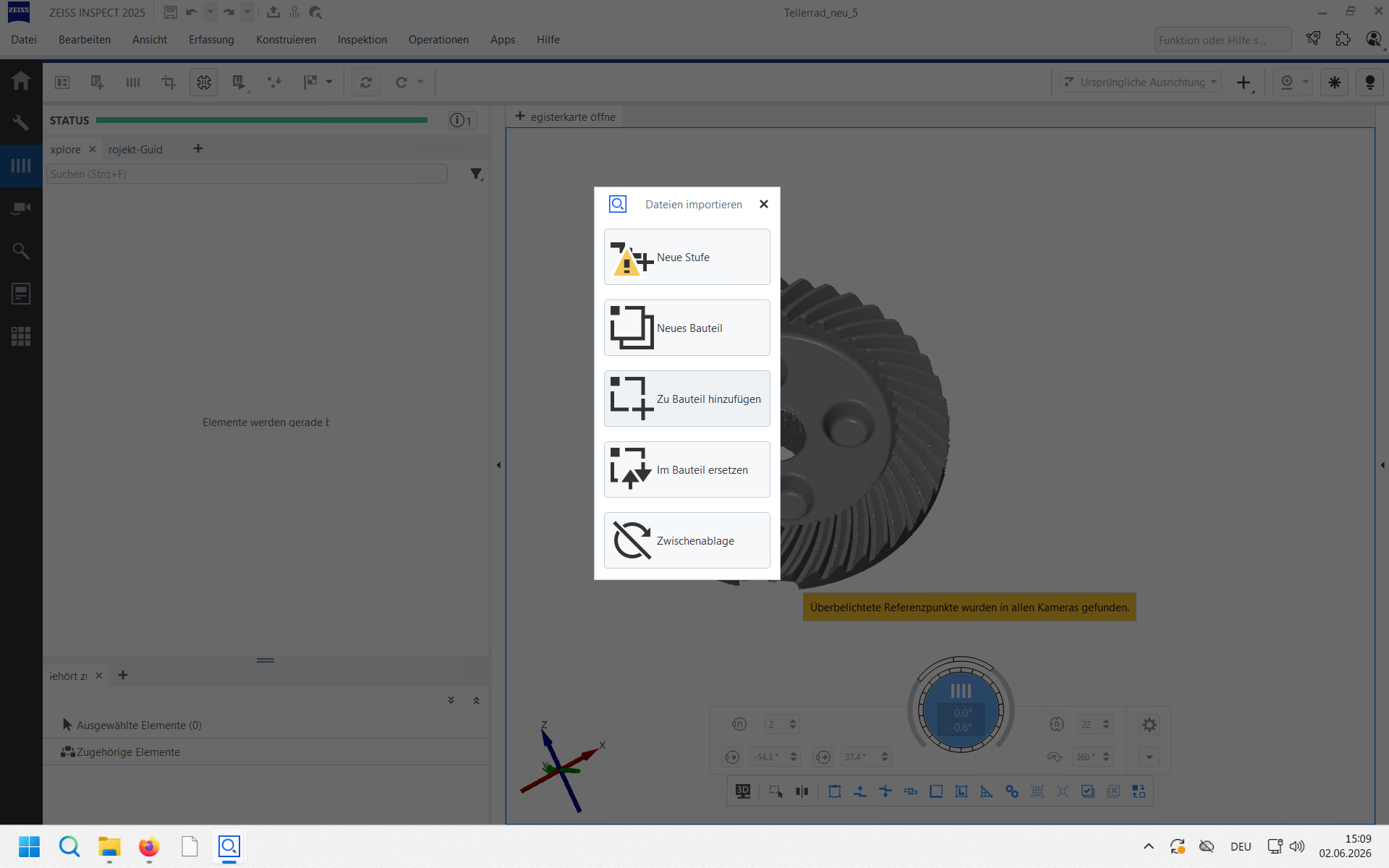Open the Bearbeiten menu
The height and width of the screenshot is (868, 1389).
85,40
